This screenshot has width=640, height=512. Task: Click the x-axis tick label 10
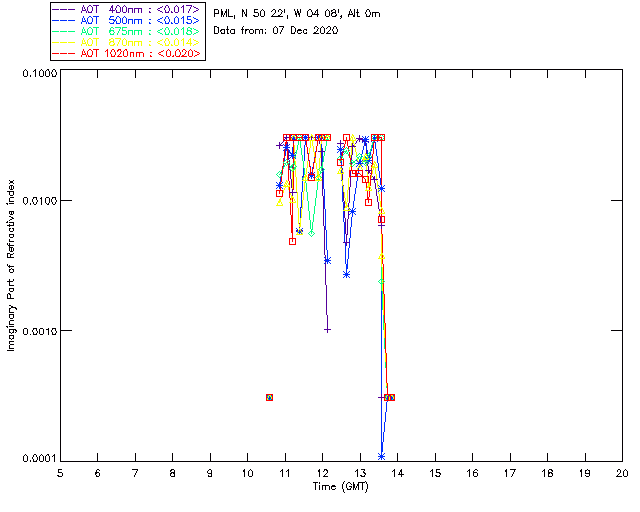pos(247,473)
